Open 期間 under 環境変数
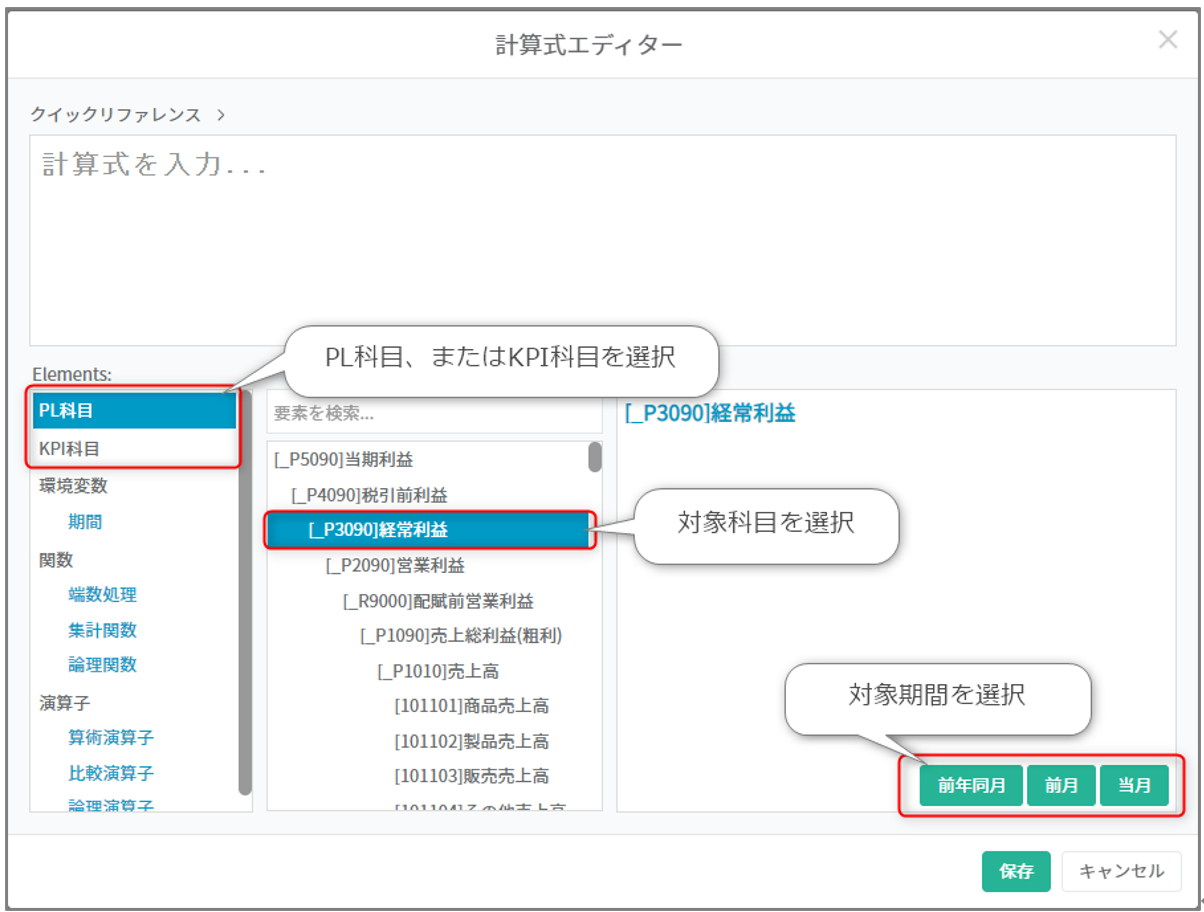The image size is (1204, 912). click(85, 522)
